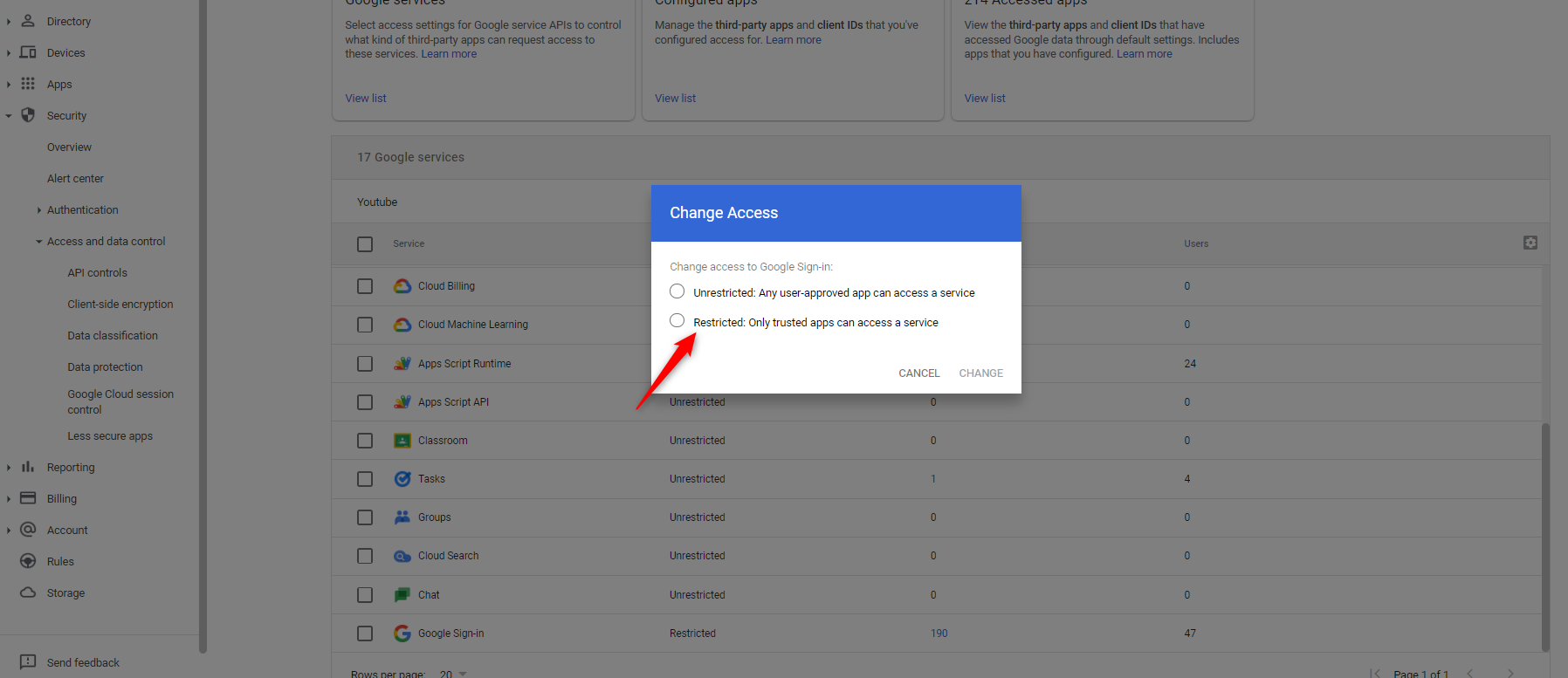
Task: Expand the Directory section arrow
Action: coord(9,22)
